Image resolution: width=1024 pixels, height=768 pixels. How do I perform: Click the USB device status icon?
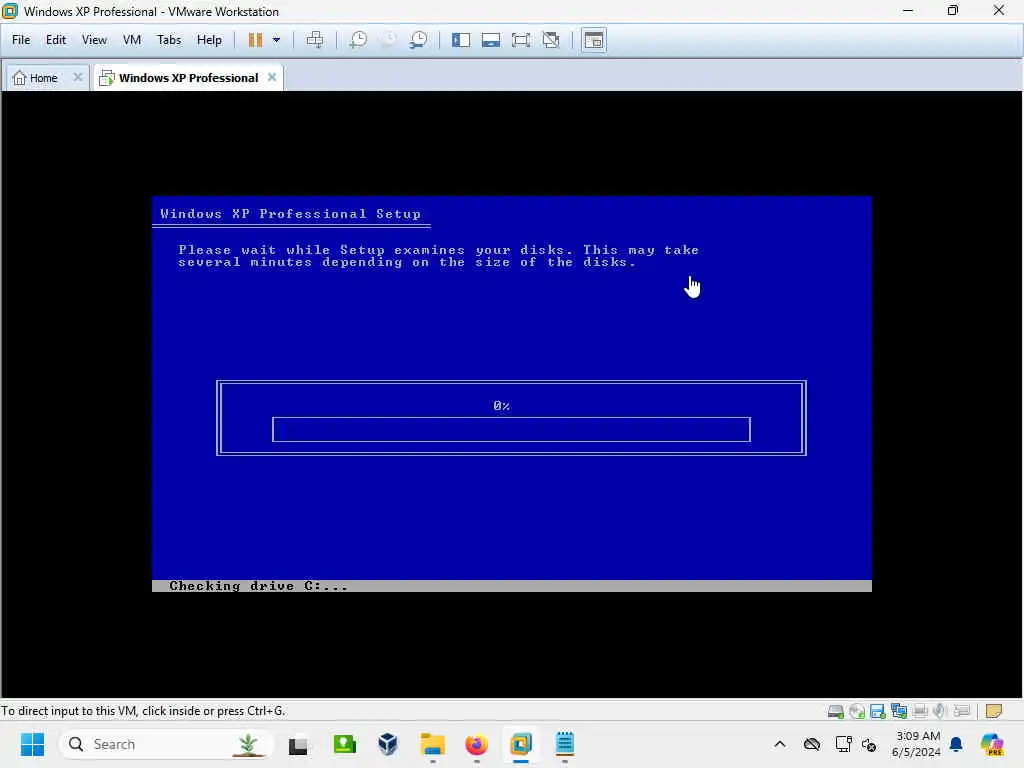tap(961, 711)
